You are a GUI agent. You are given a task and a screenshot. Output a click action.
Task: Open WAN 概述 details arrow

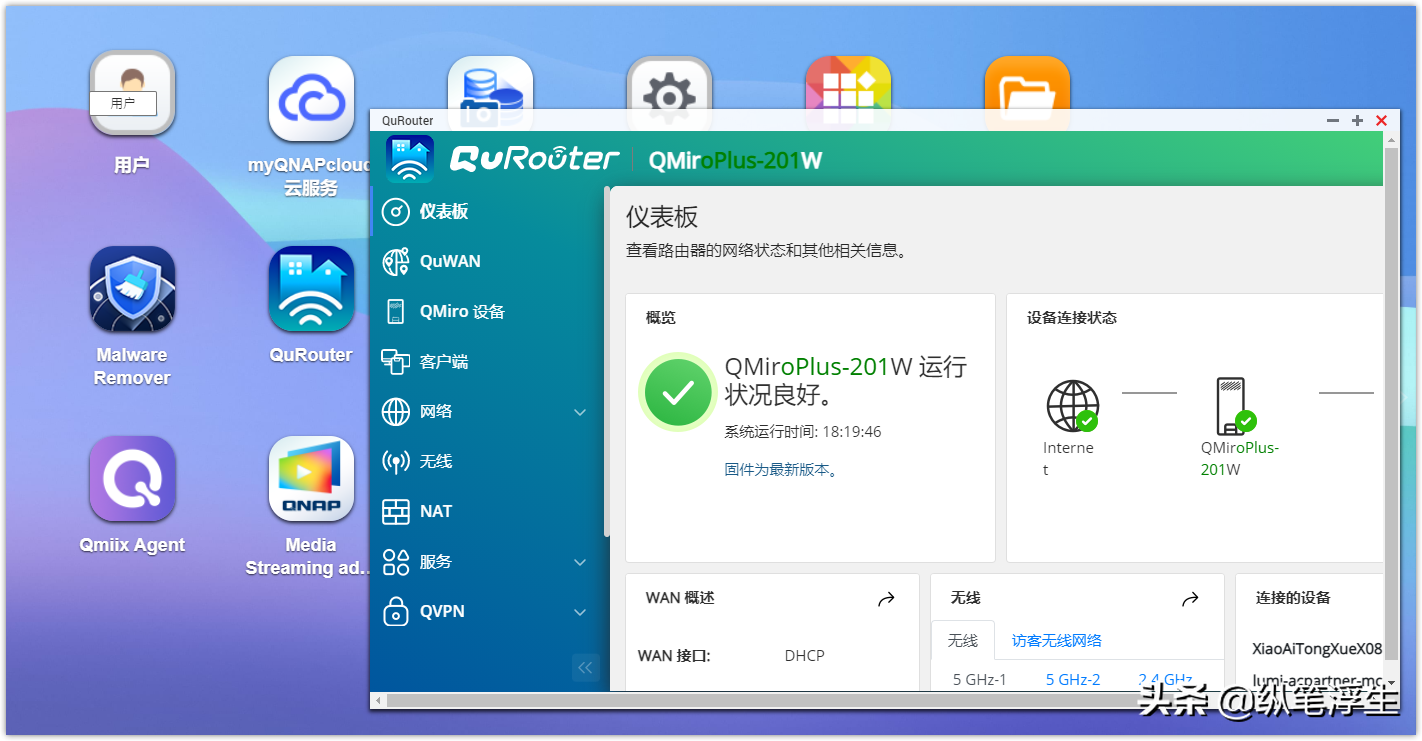click(886, 599)
